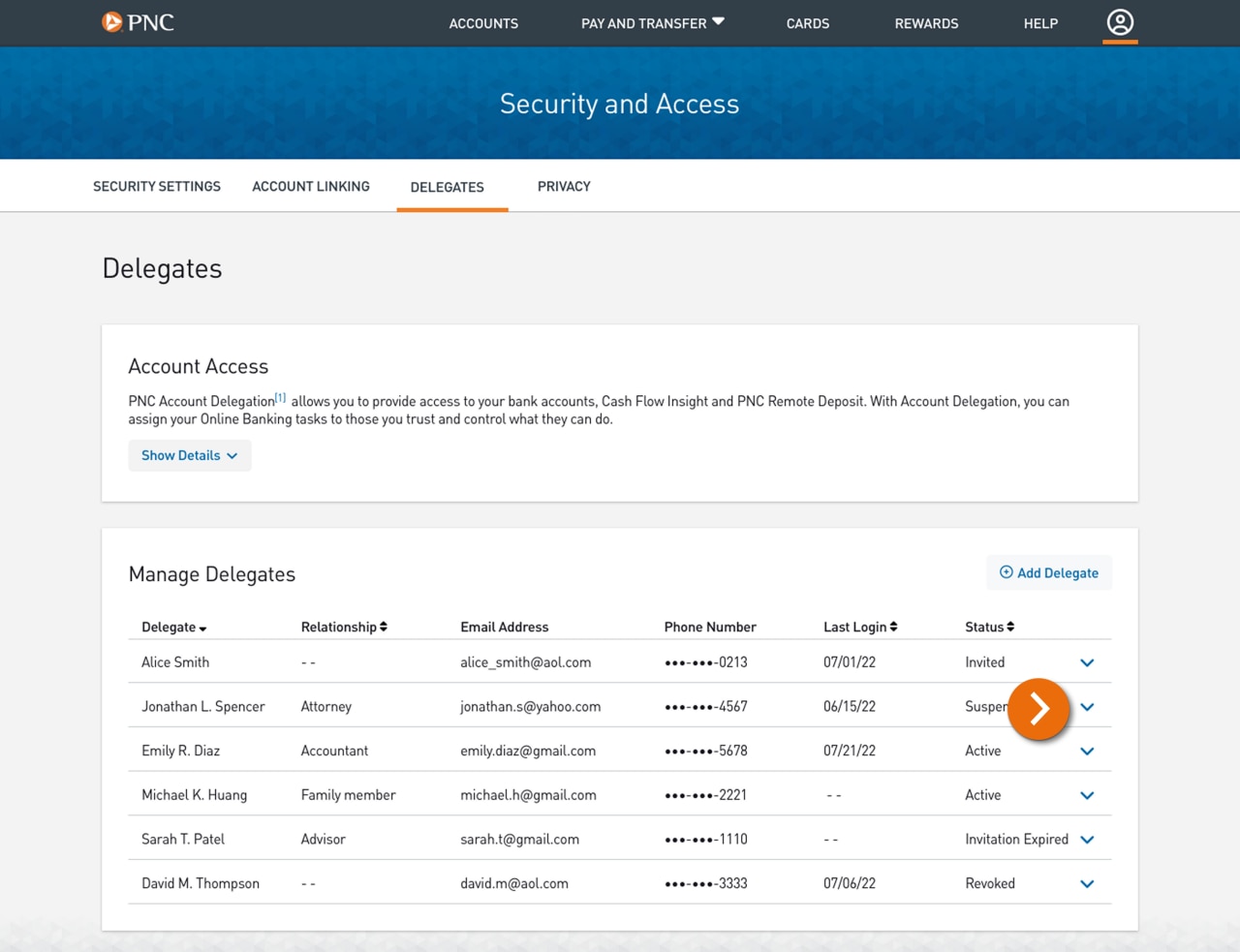Open the Privacy tab

coord(564,186)
